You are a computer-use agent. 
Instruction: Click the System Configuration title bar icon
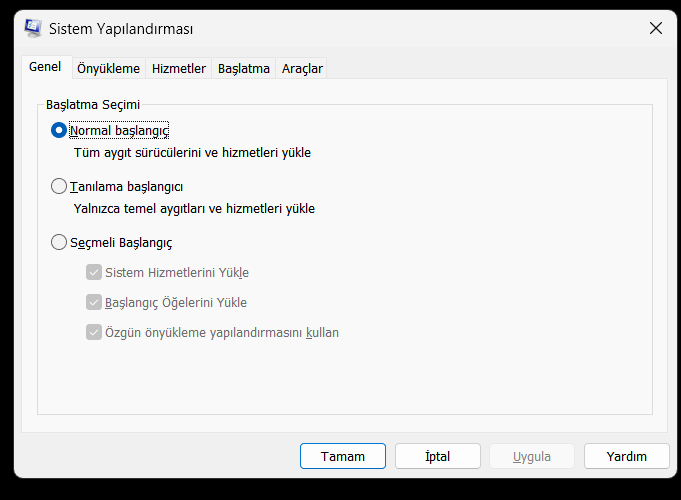pyautogui.click(x=33, y=29)
